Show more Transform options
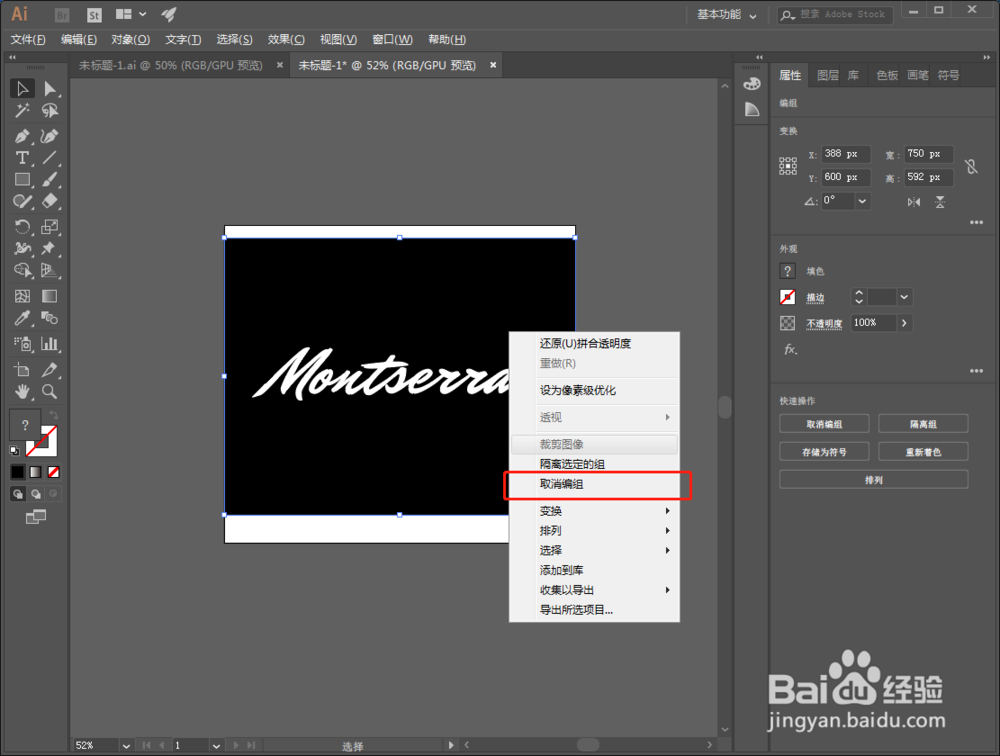Viewport: 1000px width, 756px height. 976,223
